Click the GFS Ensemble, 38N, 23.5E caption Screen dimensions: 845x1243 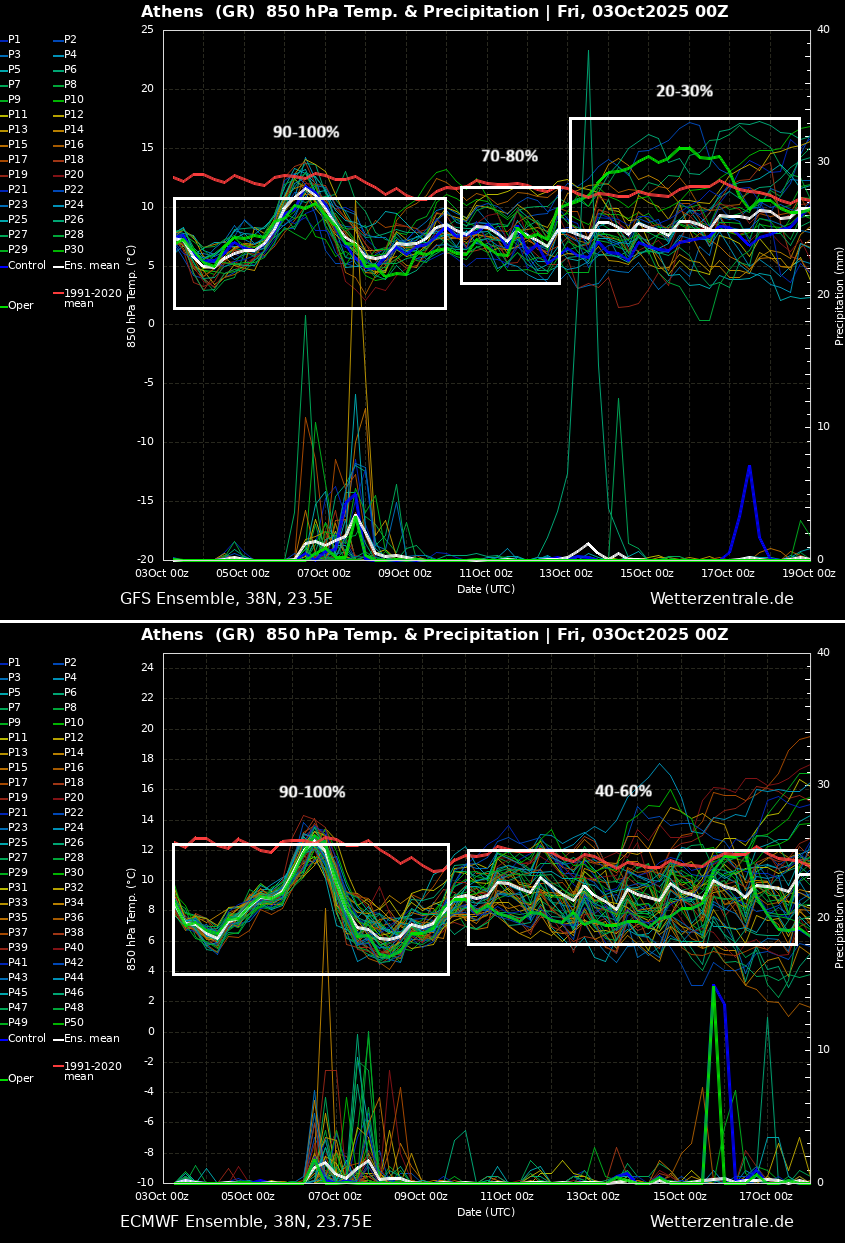(226, 599)
